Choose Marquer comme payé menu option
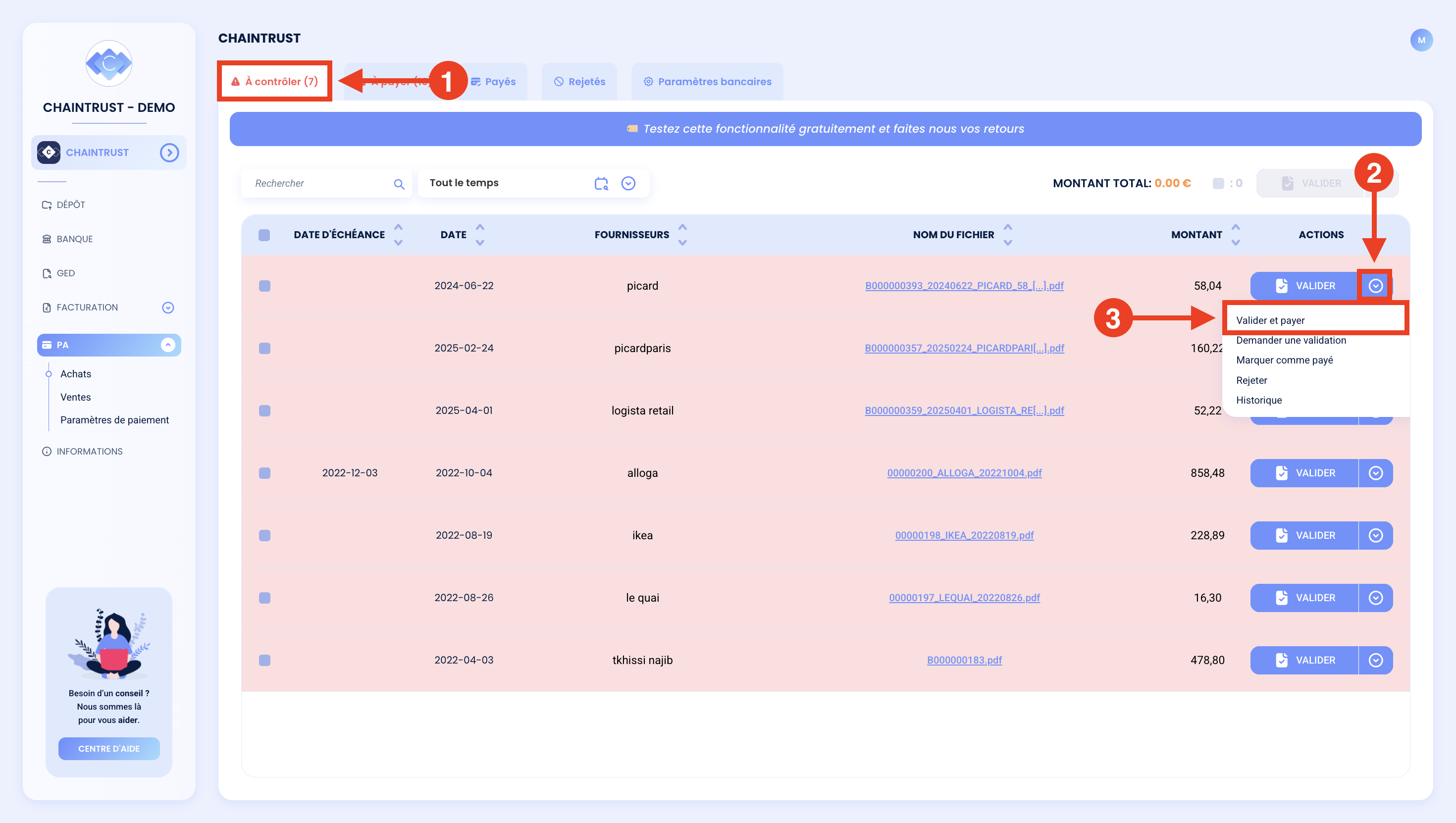This screenshot has height=823, width=1456. coord(1284,360)
